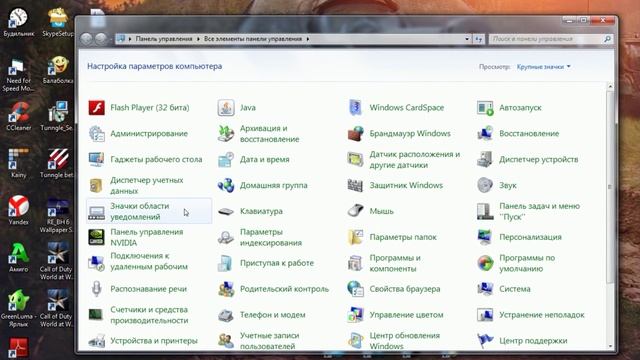Click the Forward navigation button

tap(101, 39)
